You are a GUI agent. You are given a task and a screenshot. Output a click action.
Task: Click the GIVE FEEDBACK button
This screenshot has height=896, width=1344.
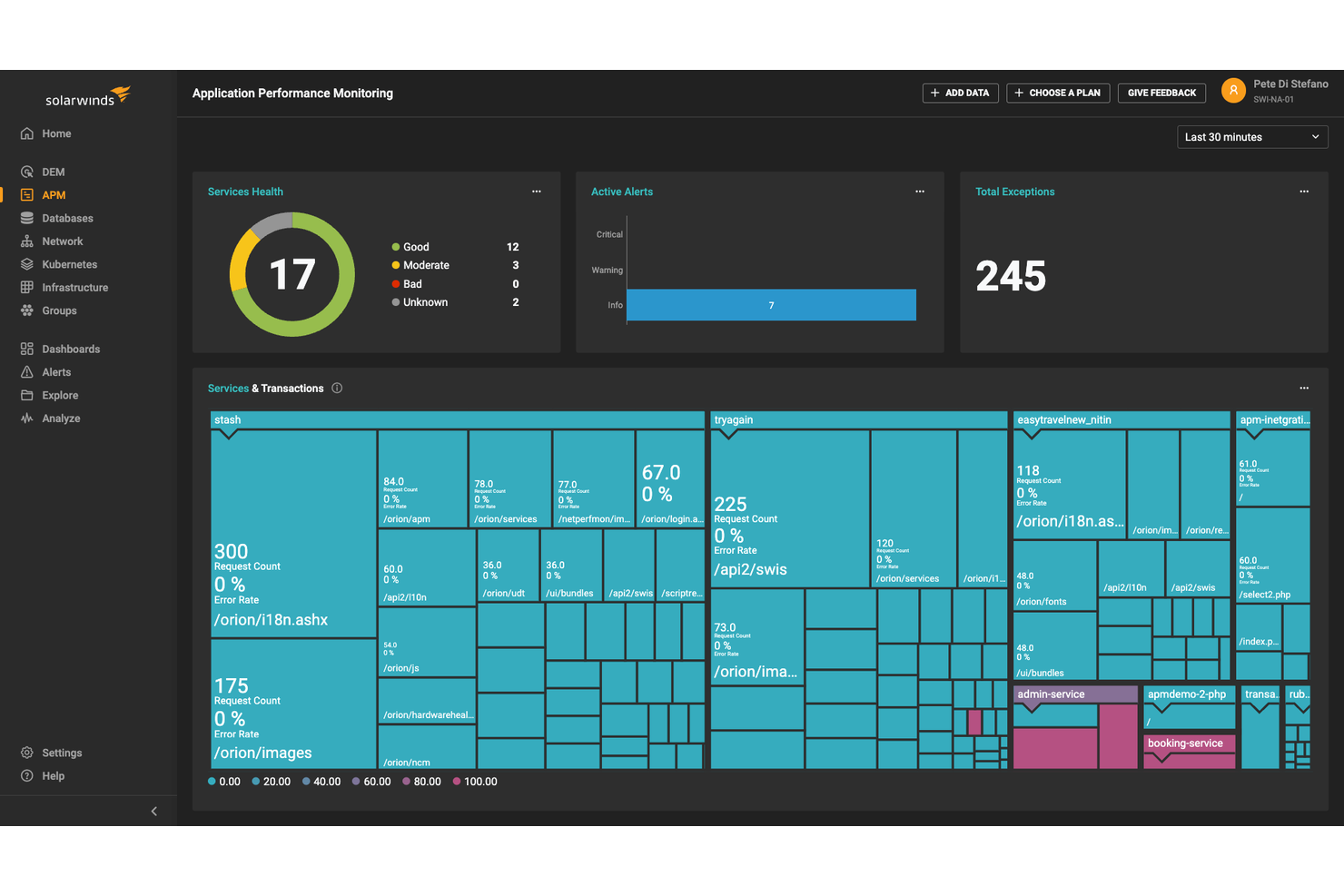(x=1161, y=93)
